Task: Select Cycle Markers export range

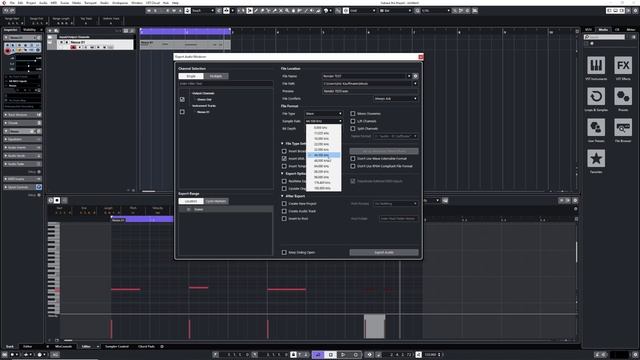Action: click(216, 201)
